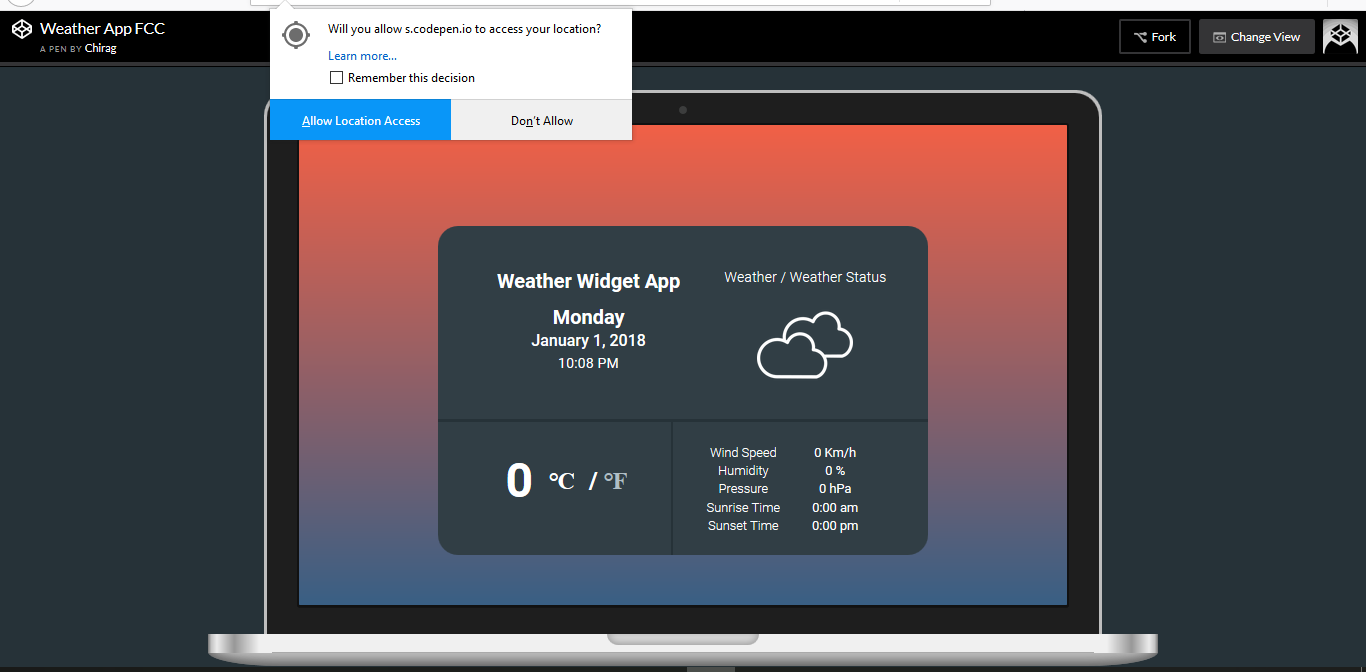Click the fork icon inside the Fork button

coord(1138,36)
